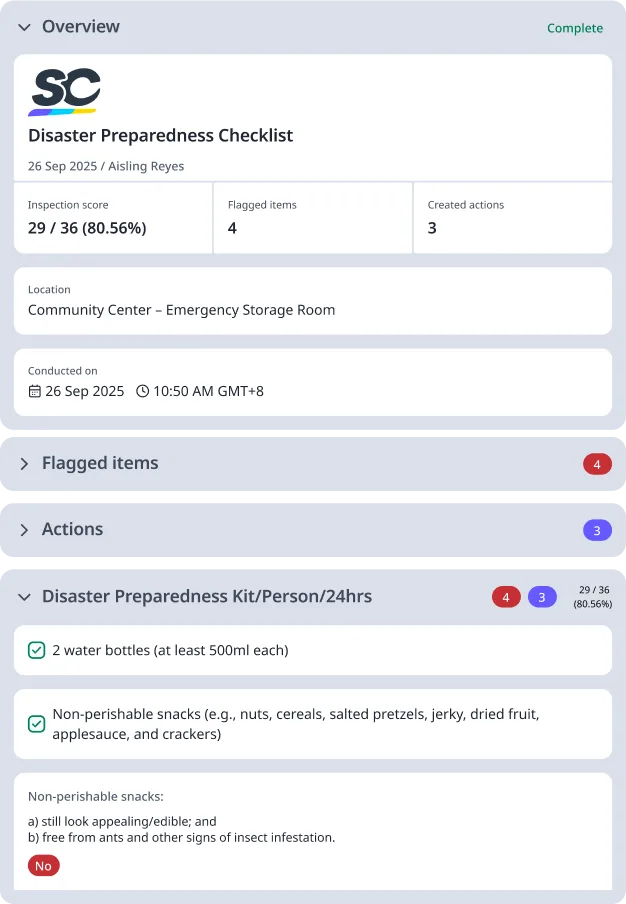Collapse the Overview section
Screen dimensions: 626x904
24,28
